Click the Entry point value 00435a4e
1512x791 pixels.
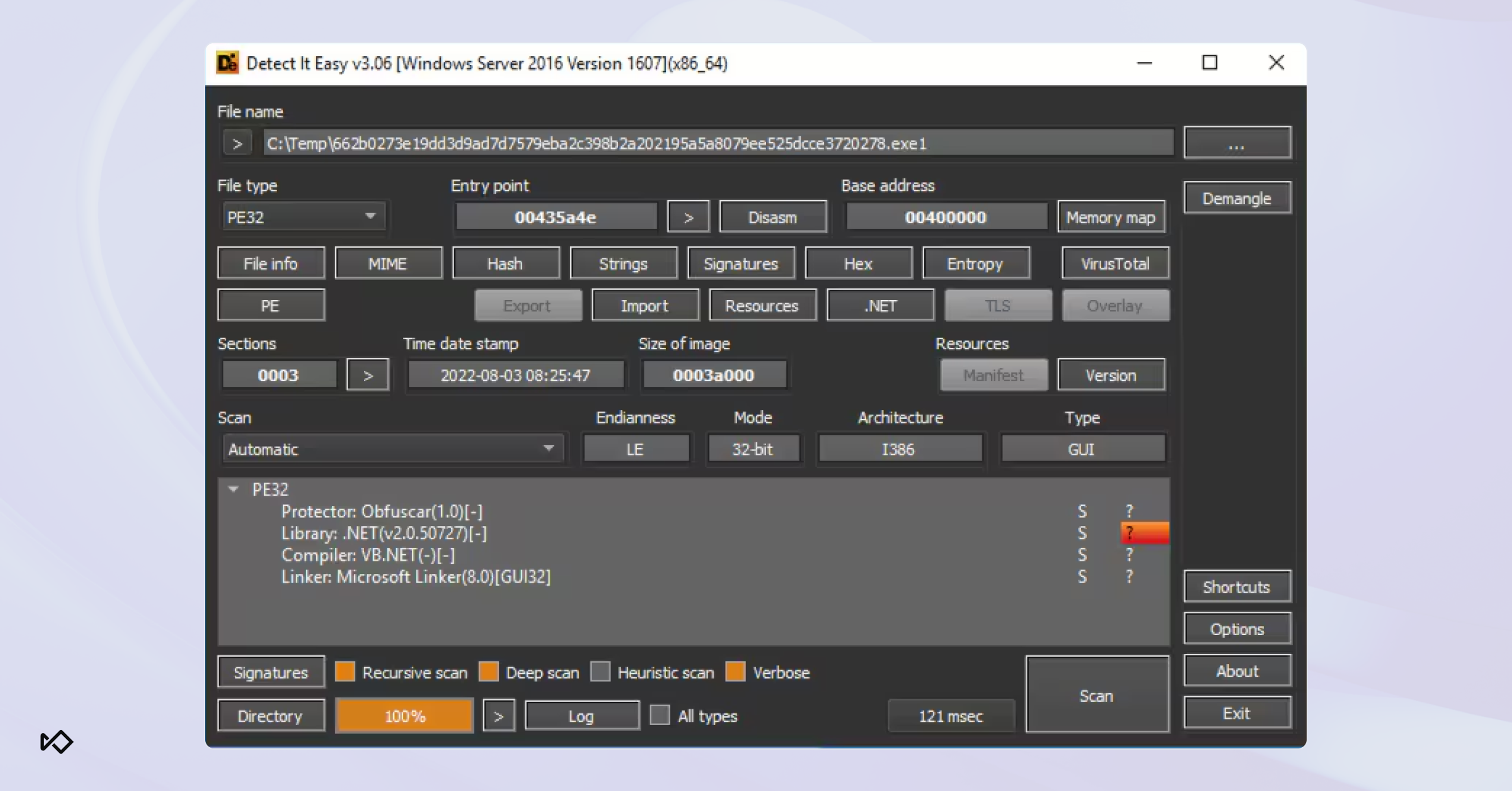[x=556, y=217]
